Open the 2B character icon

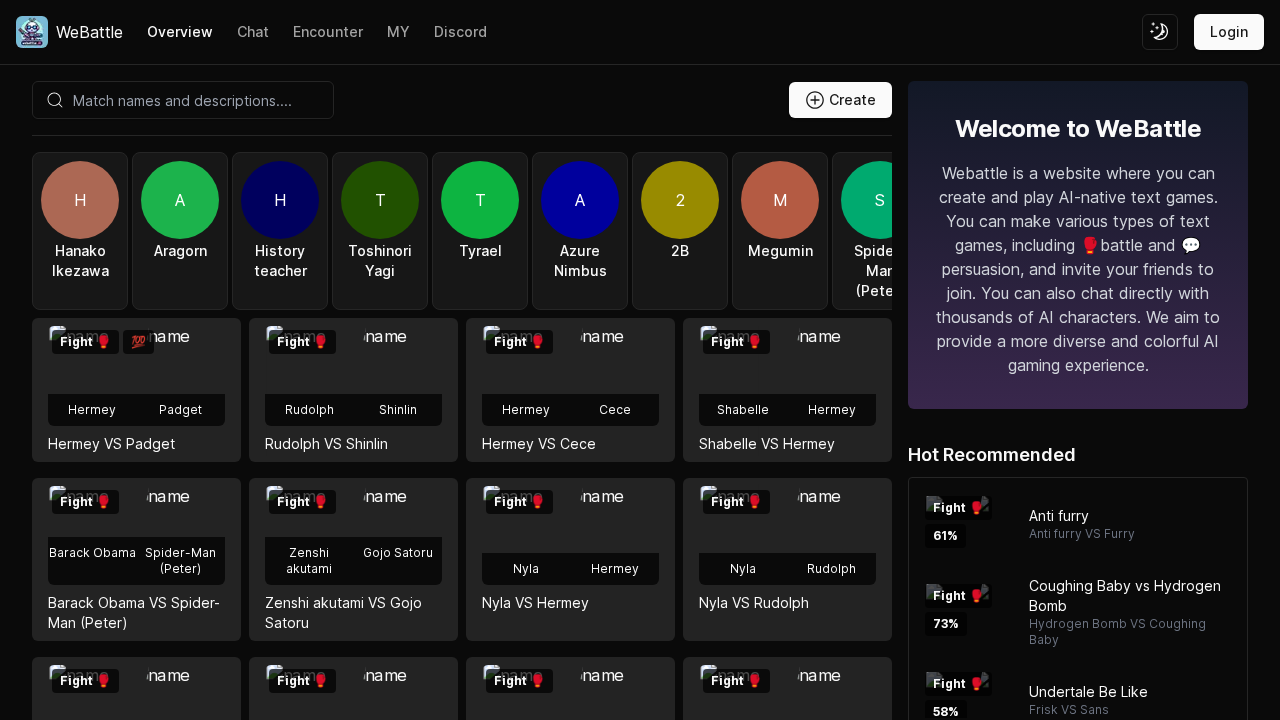tap(680, 200)
